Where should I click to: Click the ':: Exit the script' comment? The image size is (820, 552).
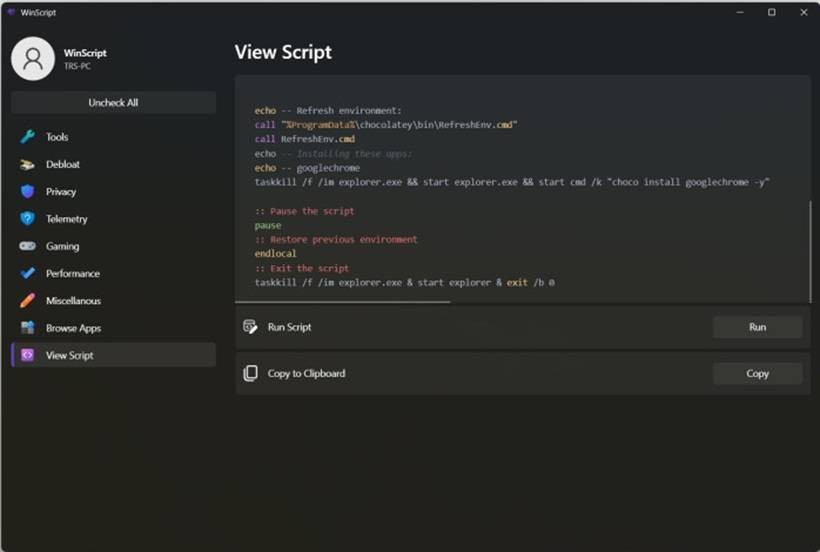(302, 268)
